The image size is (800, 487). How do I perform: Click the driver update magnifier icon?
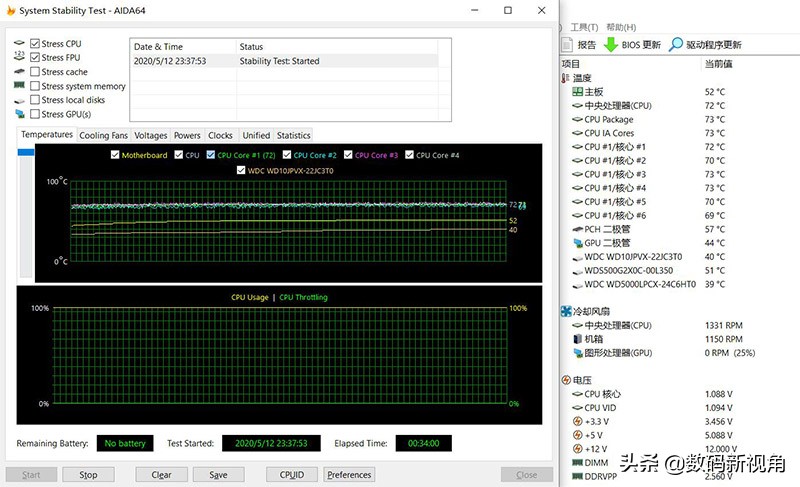pos(677,44)
